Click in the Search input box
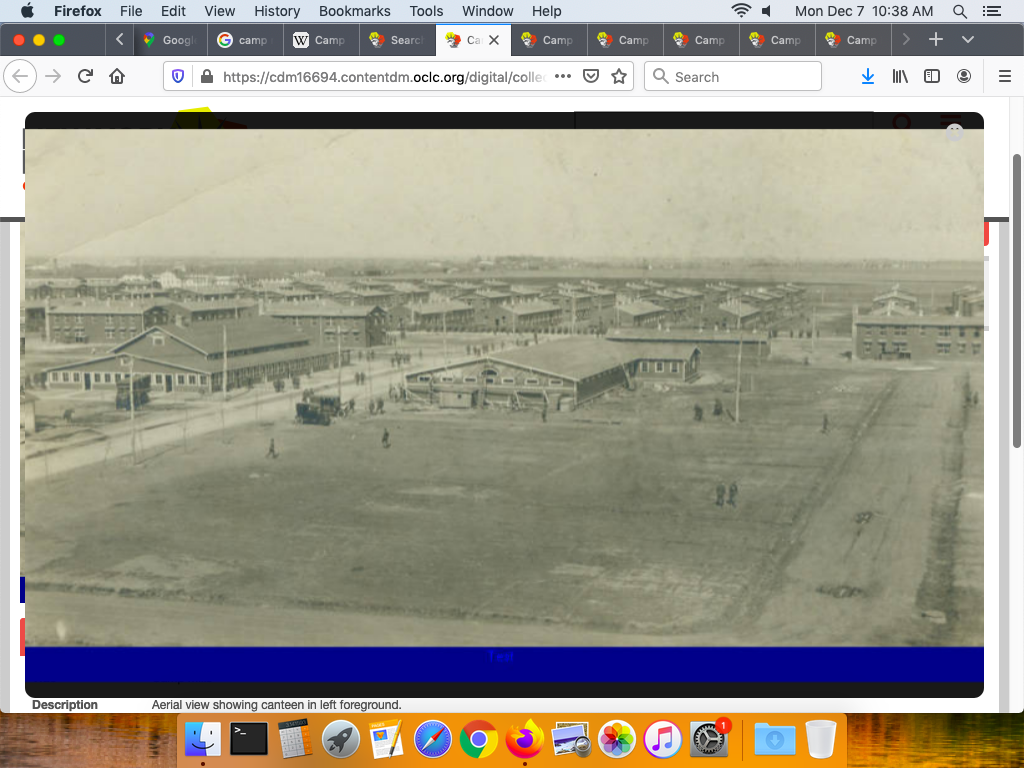1024x768 pixels. (x=740, y=77)
